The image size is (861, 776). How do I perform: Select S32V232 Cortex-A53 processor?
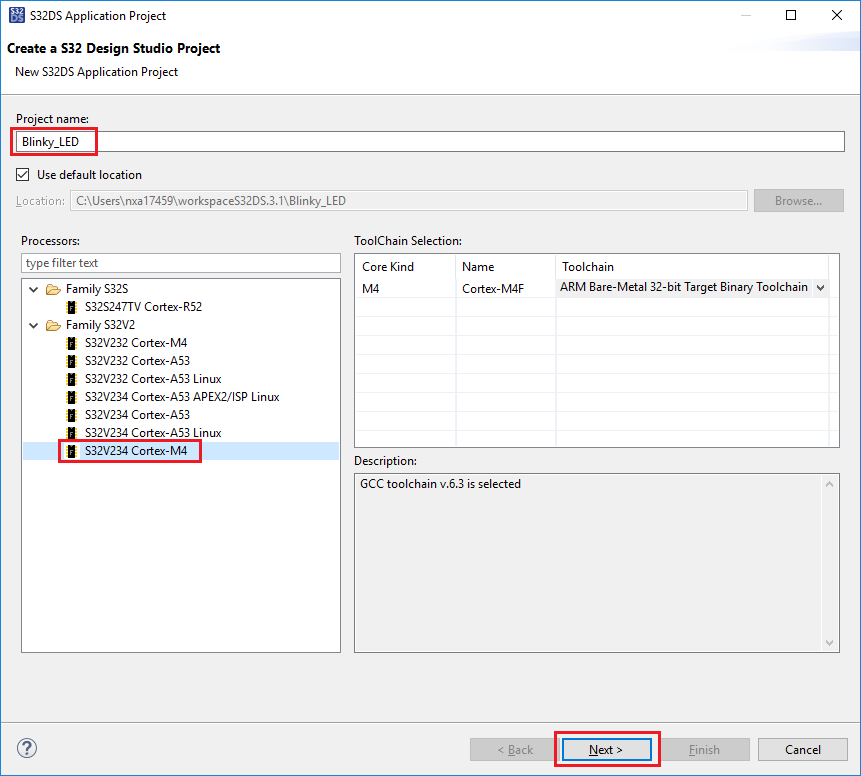[137, 361]
